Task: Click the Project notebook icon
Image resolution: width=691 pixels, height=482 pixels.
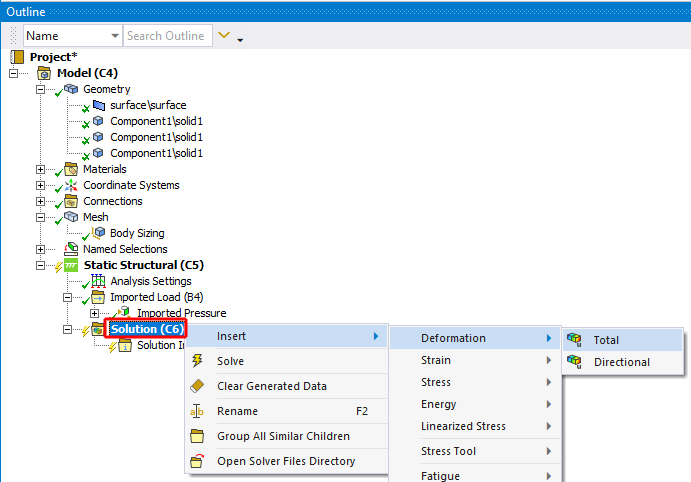Action: coord(17,57)
